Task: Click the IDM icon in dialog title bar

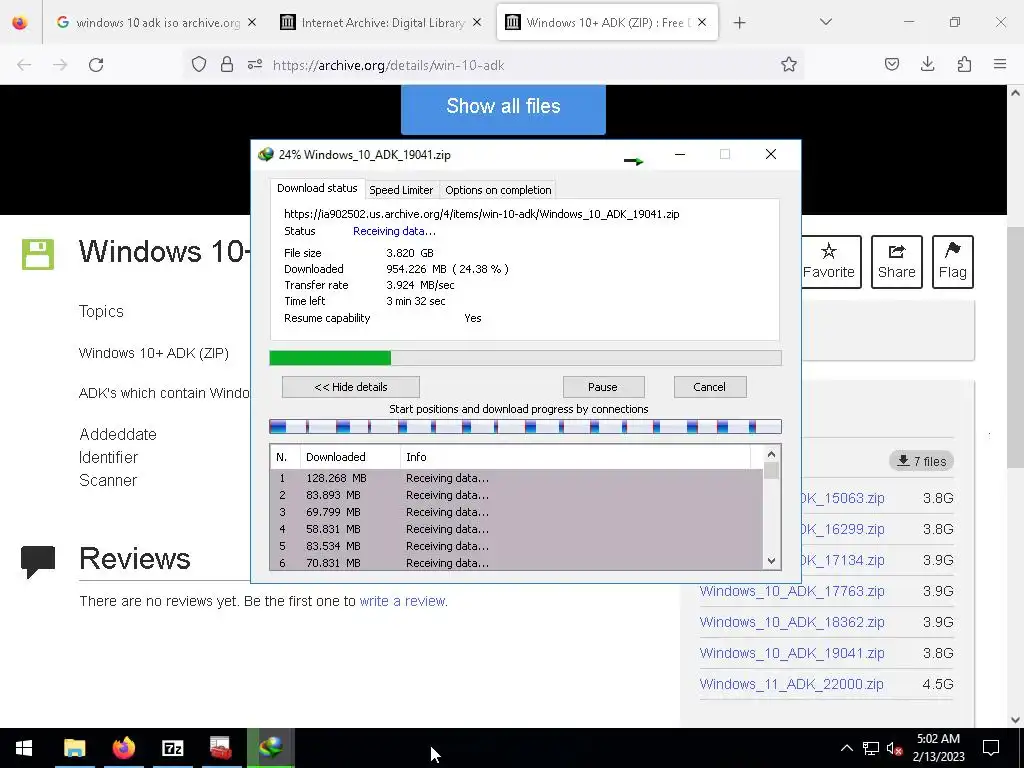Action: click(x=266, y=155)
